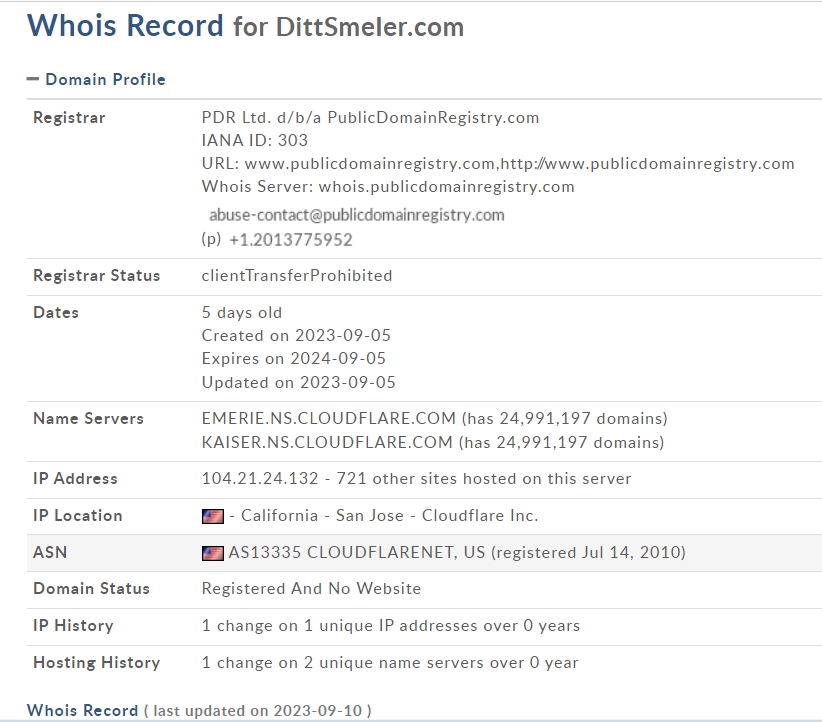Image resolution: width=822 pixels, height=722 pixels.
Task: Click the Whois Server whois.publicdomainregistry.com line
Action: 388,187
